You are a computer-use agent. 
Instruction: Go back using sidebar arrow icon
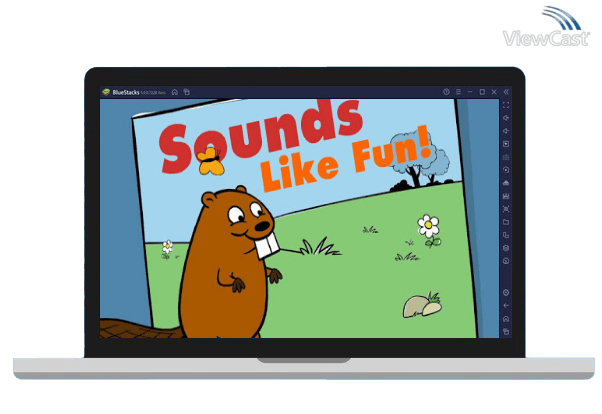(506, 306)
